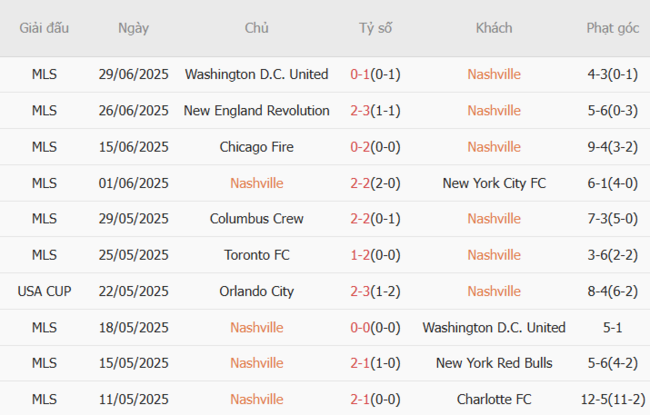Image resolution: width=650 pixels, height=415 pixels.
Task: Click the Ngày column header
Action: tap(134, 28)
